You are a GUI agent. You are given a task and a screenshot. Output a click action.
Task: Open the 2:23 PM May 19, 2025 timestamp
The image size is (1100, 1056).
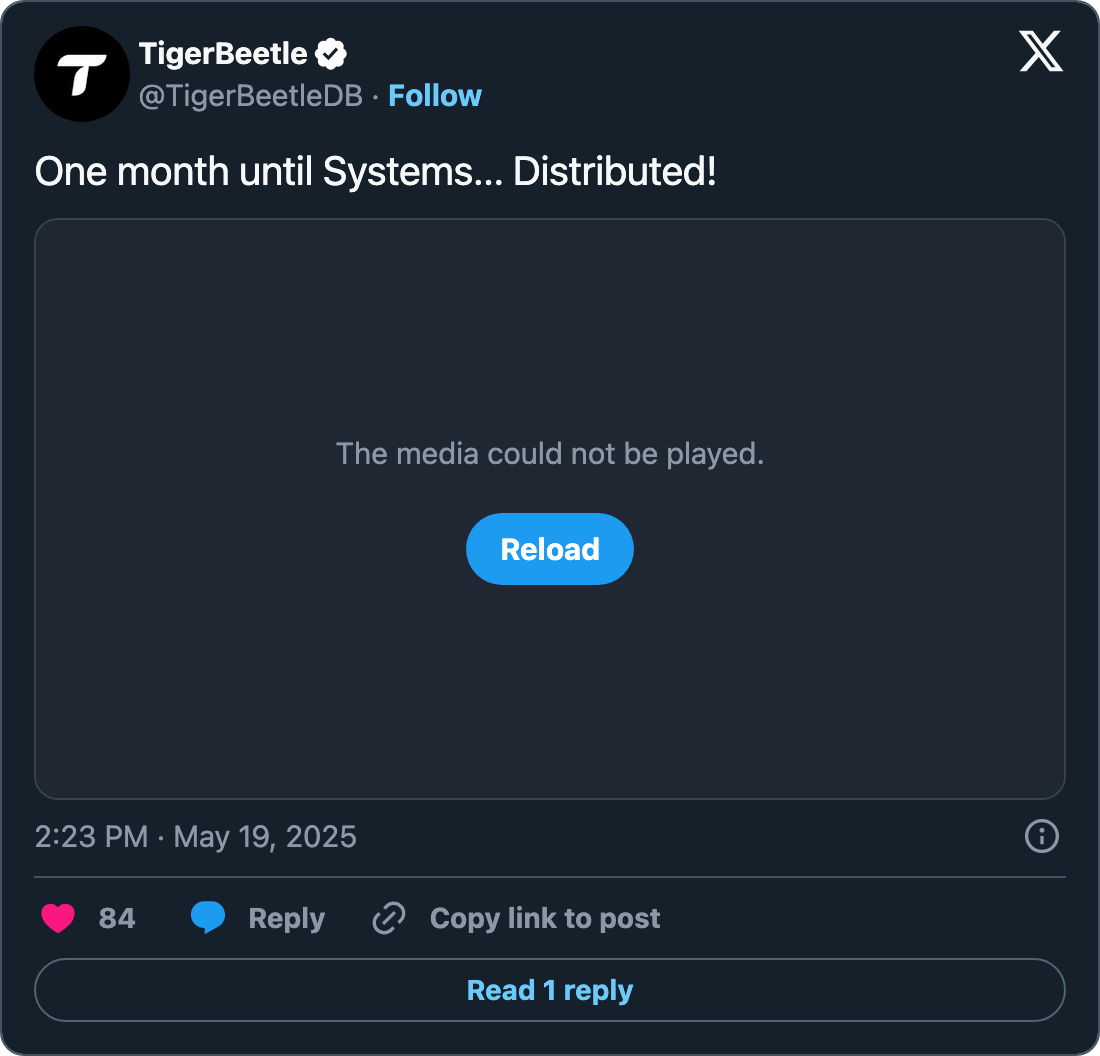click(x=196, y=836)
